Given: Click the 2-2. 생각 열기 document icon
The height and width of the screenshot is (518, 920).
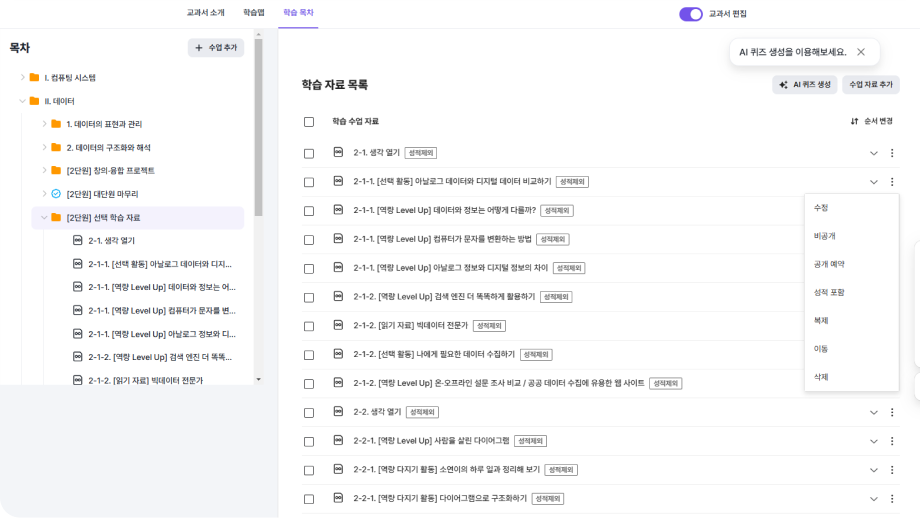Looking at the screenshot, I should click(338, 412).
